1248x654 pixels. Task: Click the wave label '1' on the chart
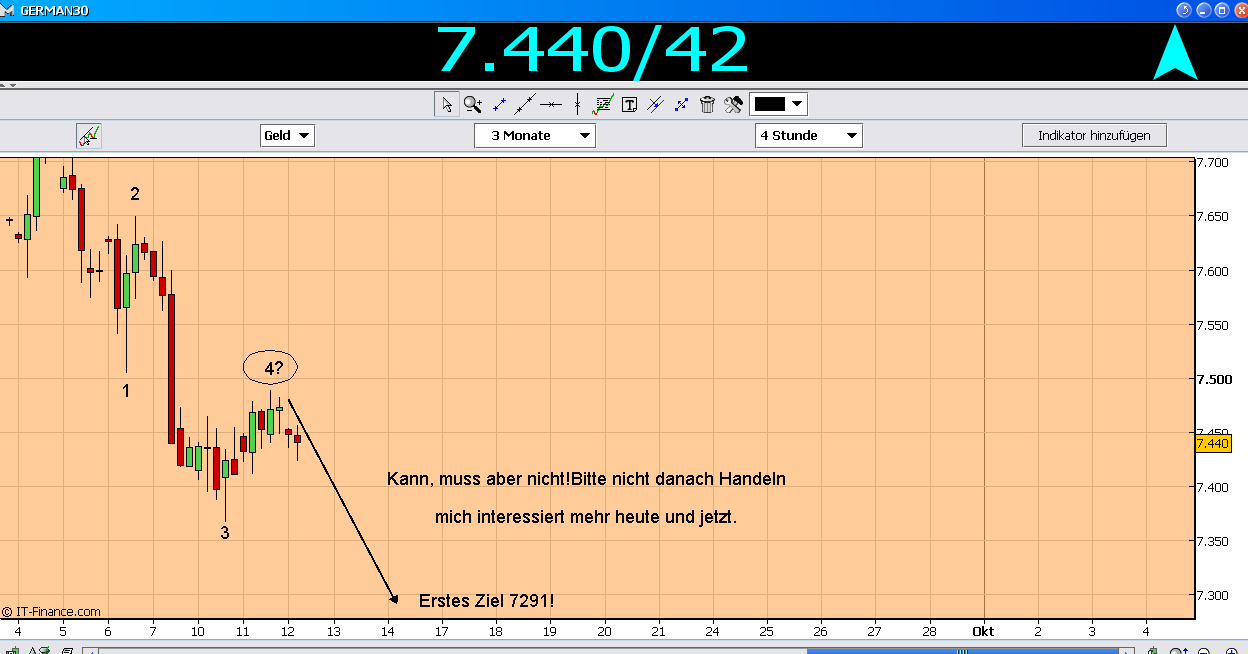(x=126, y=391)
